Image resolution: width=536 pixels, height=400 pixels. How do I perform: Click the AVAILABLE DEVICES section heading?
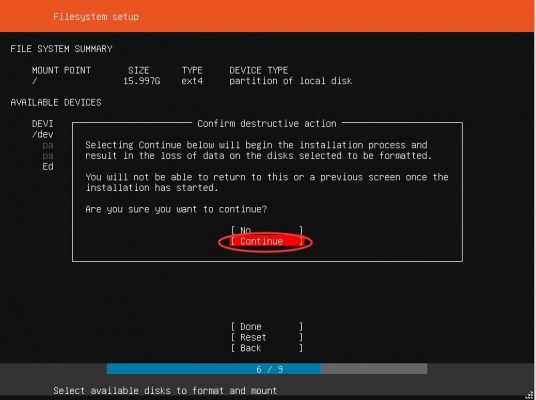56,103
